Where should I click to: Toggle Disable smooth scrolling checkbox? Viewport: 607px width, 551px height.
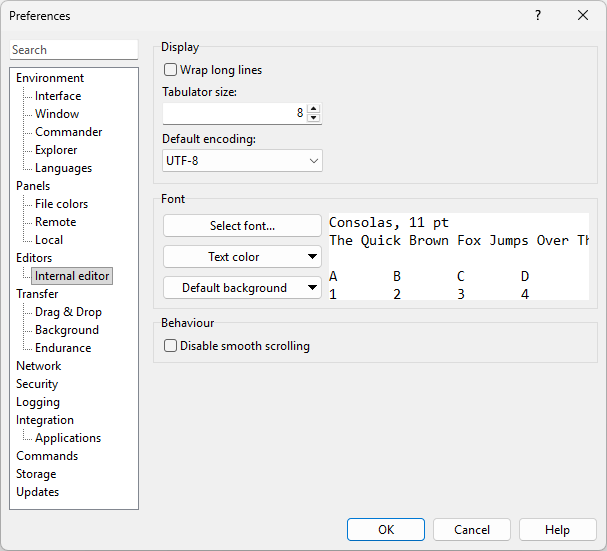coord(171,346)
